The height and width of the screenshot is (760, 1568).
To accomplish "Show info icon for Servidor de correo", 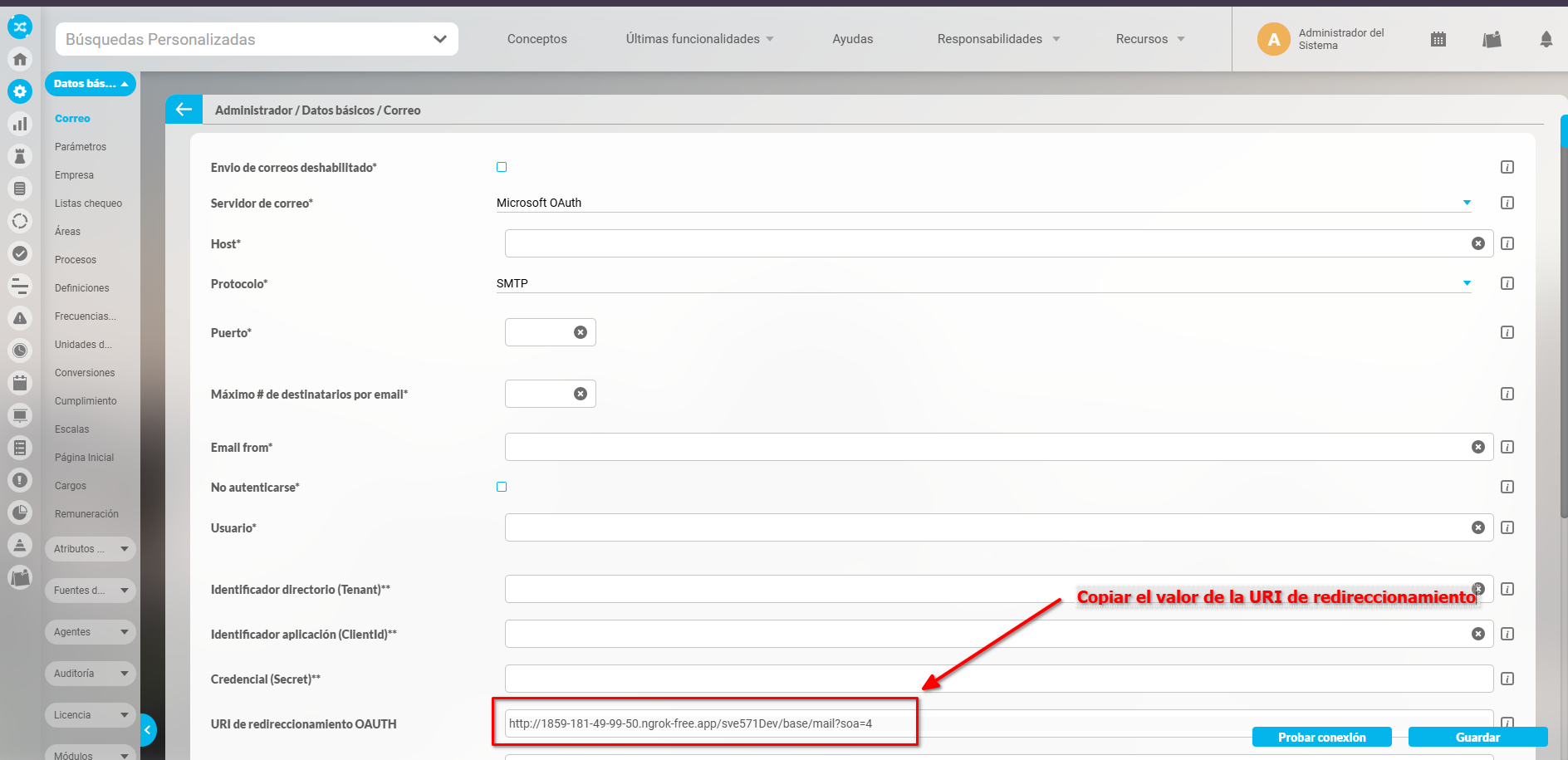I will (1507, 203).
